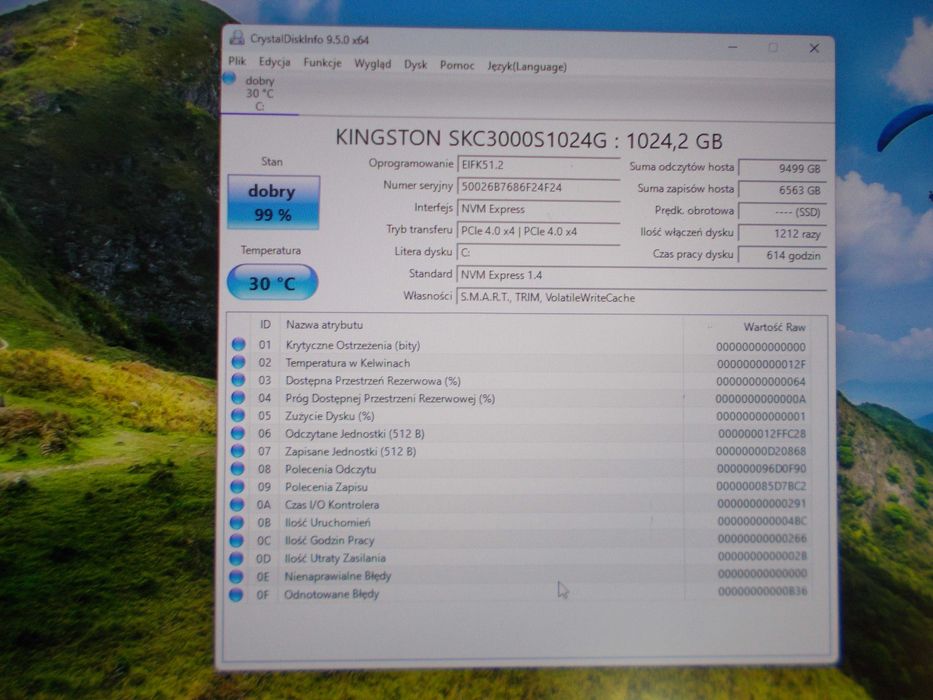Click the Prędk. obrotowa value ---- (SSD)
Image resolution: width=933 pixels, height=700 pixels.
pos(782,211)
